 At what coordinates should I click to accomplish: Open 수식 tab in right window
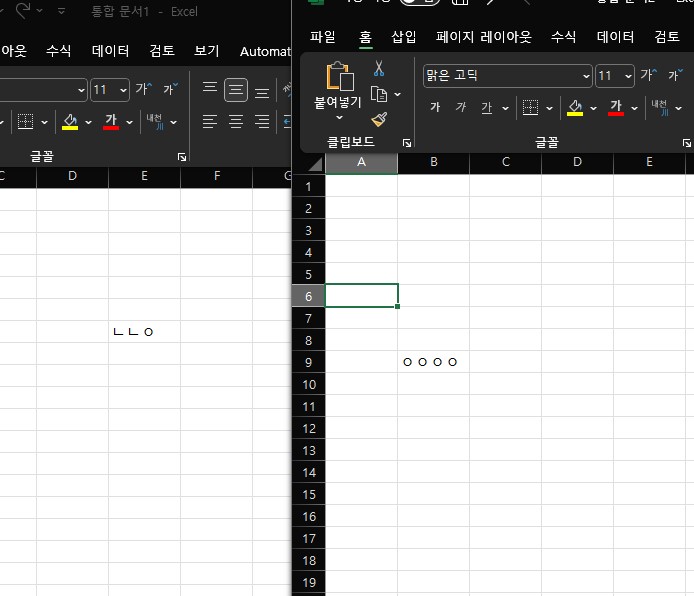pyautogui.click(x=563, y=37)
